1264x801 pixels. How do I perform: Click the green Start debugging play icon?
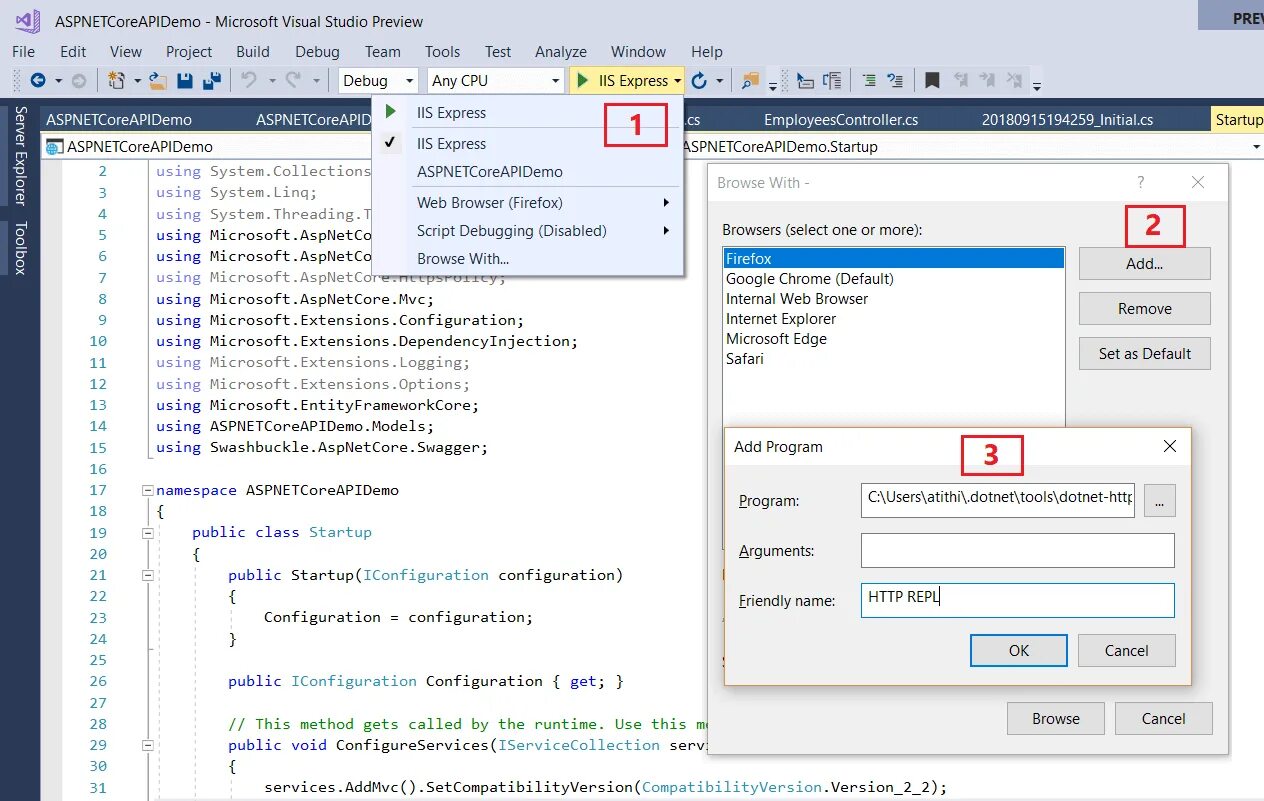[x=583, y=81]
